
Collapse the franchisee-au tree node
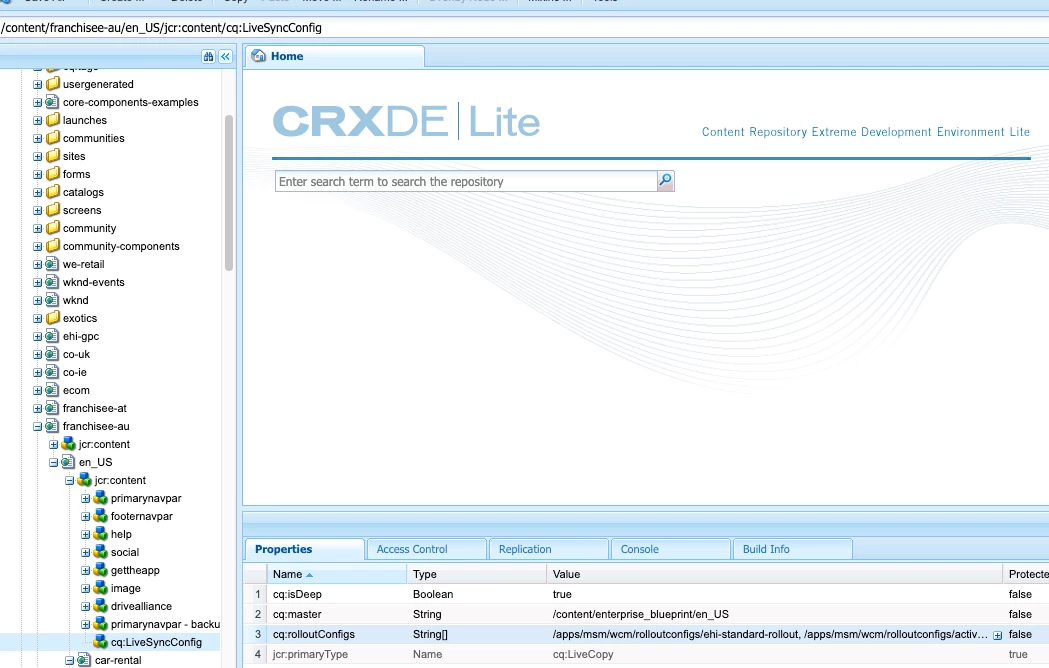[37, 426]
